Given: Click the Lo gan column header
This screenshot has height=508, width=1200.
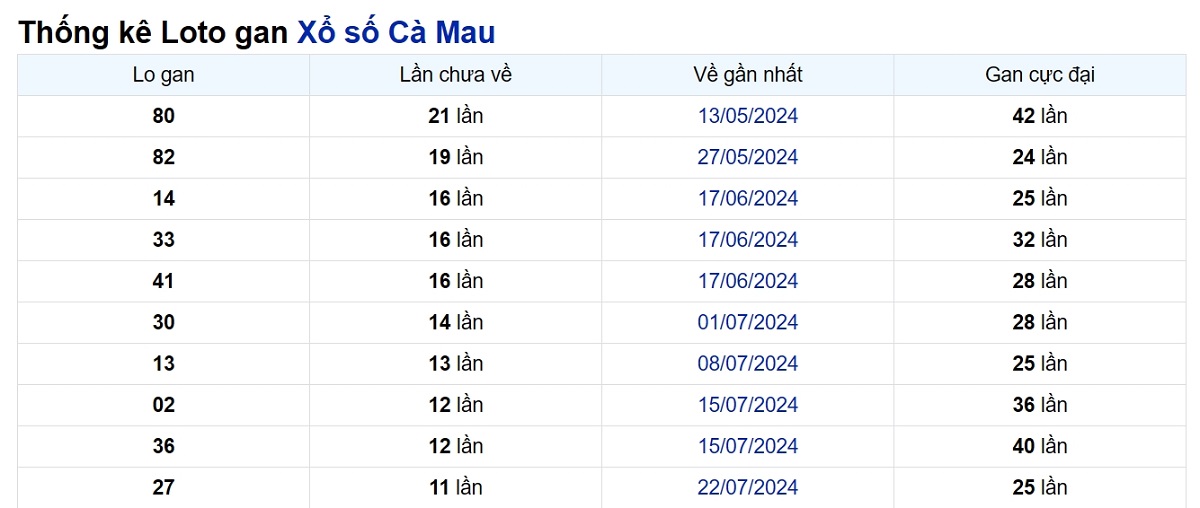Looking at the screenshot, I should point(164,75).
